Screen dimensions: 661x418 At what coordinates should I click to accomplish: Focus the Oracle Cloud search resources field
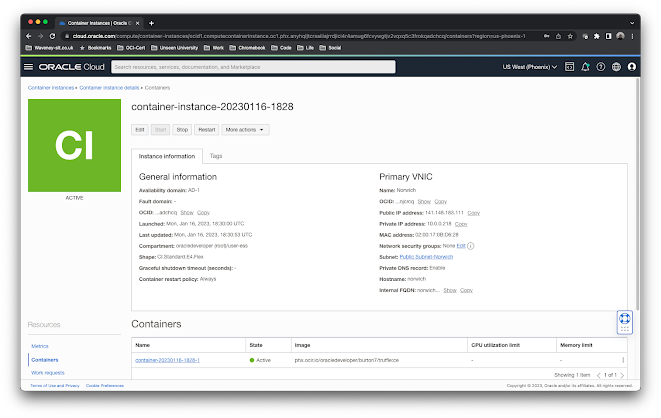pyautogui.click(x=253, y=67)
